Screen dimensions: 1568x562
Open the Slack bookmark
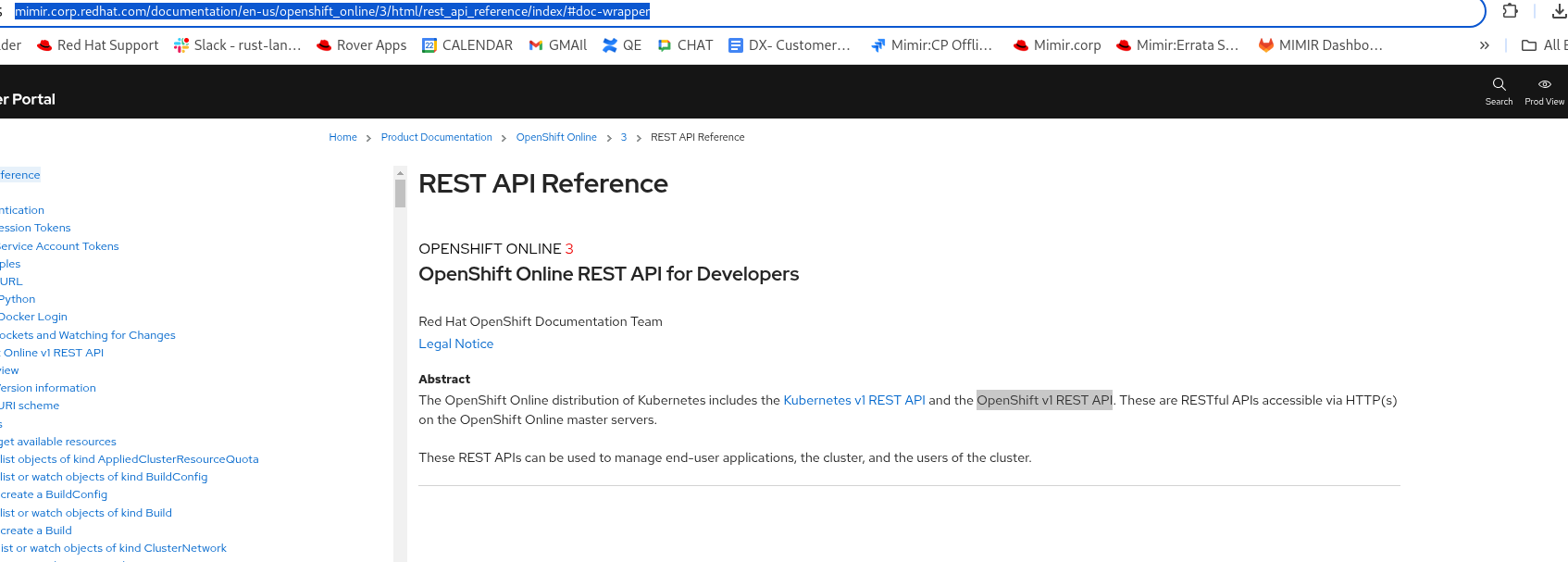click(x=237, y=45)
